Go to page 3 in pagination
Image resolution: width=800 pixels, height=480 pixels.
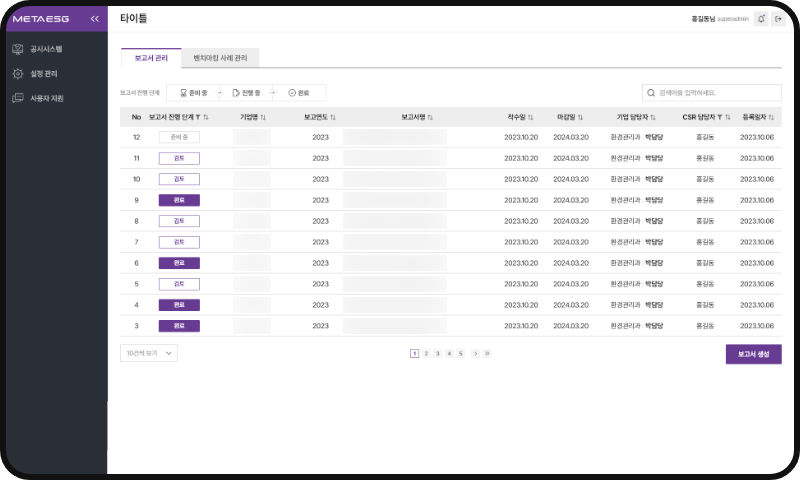click(437, 353)
